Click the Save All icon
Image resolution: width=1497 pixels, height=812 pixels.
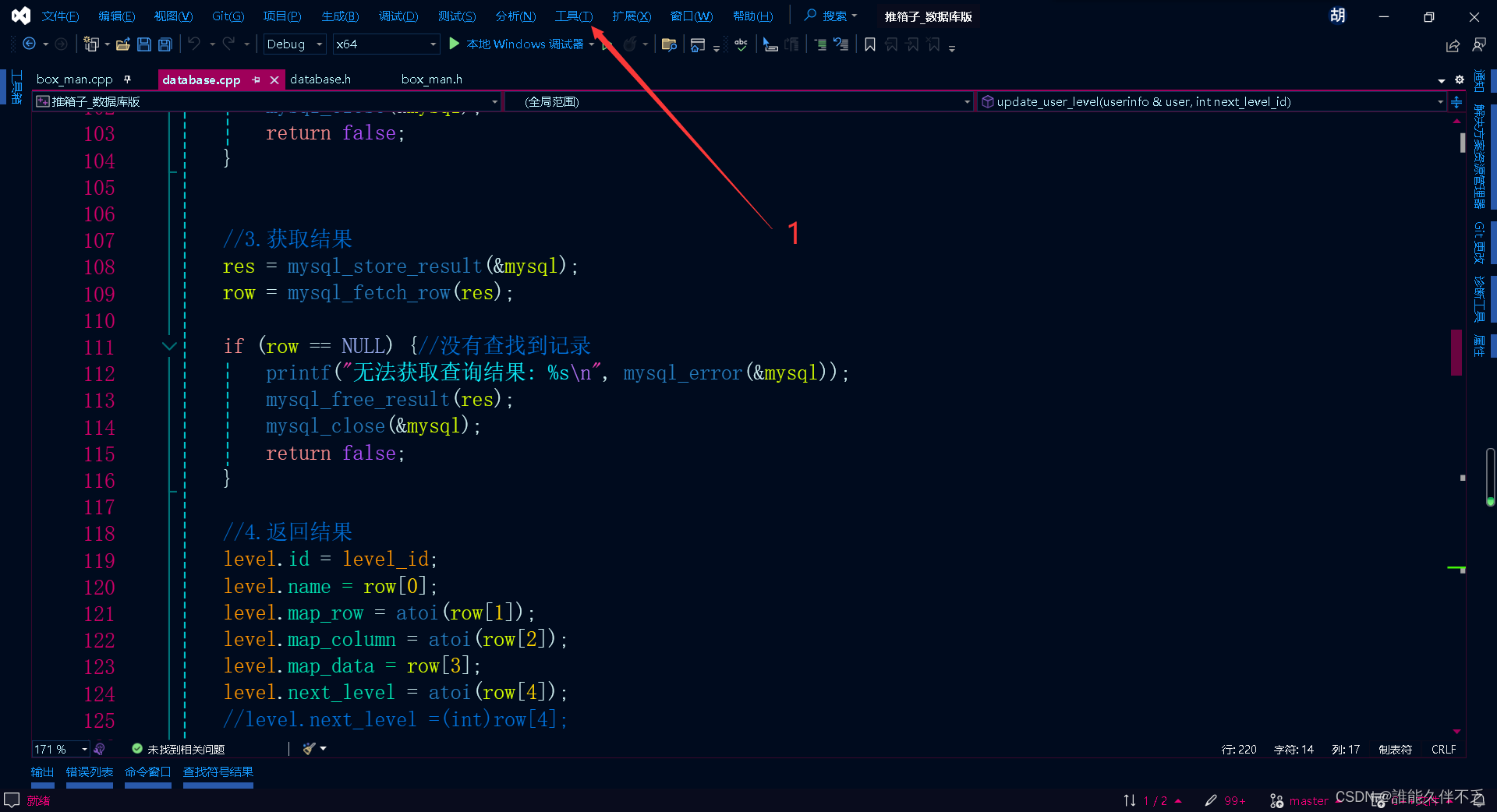pyautogui.click(x=165, y=44)
